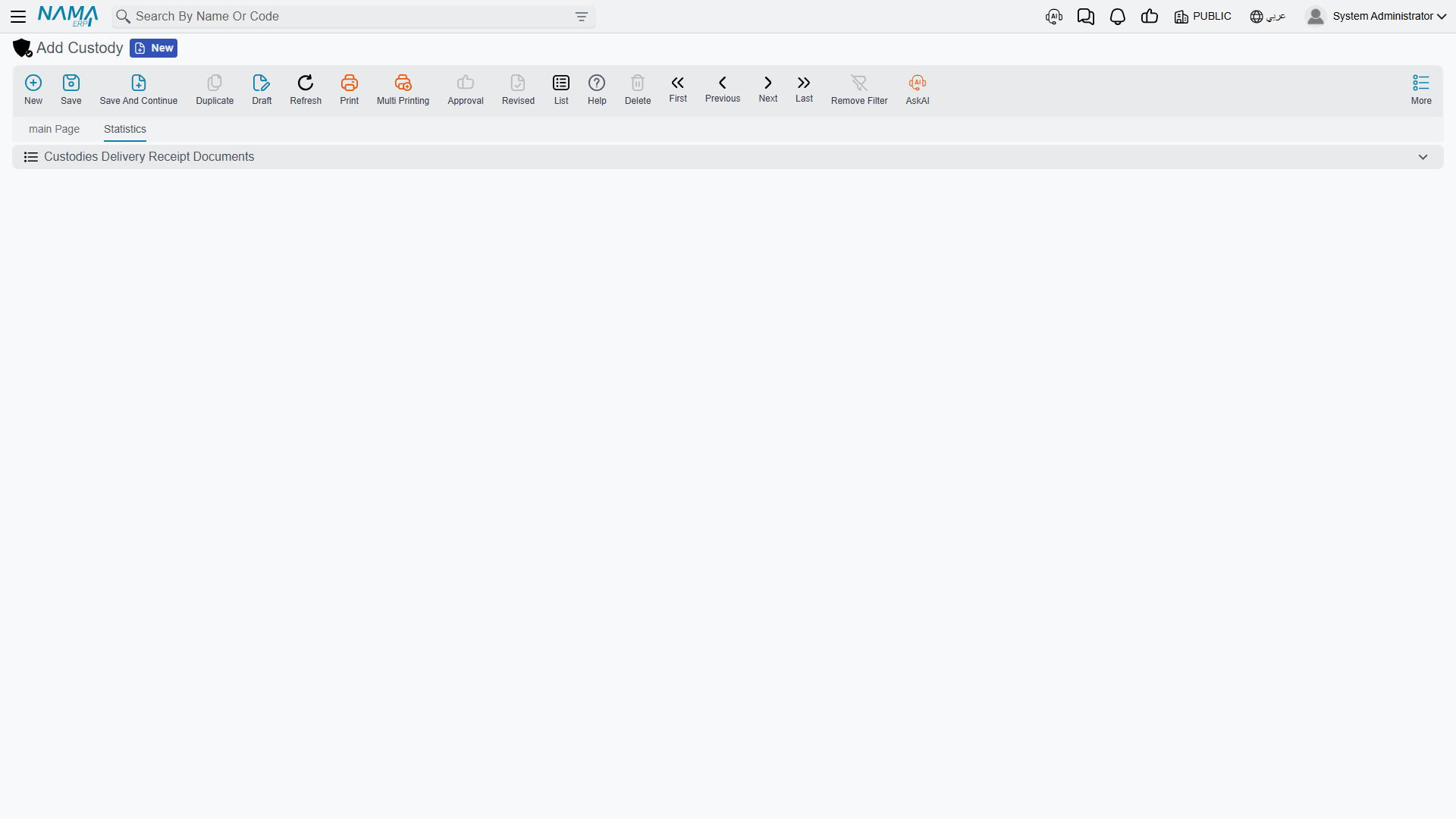This screenshot has height=819, width=1456.
Task: Open the AI assistant icon in the header
Action: (x=1054, y=17)
